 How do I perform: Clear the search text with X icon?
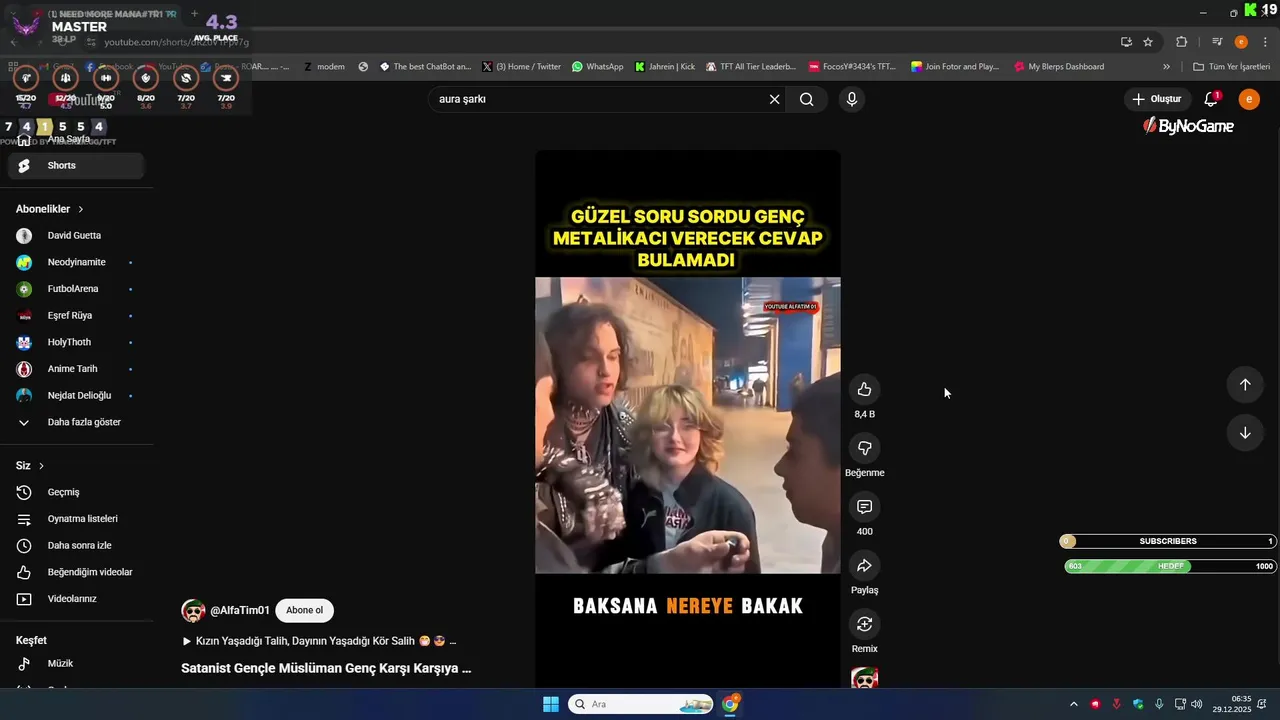point(774,99)
